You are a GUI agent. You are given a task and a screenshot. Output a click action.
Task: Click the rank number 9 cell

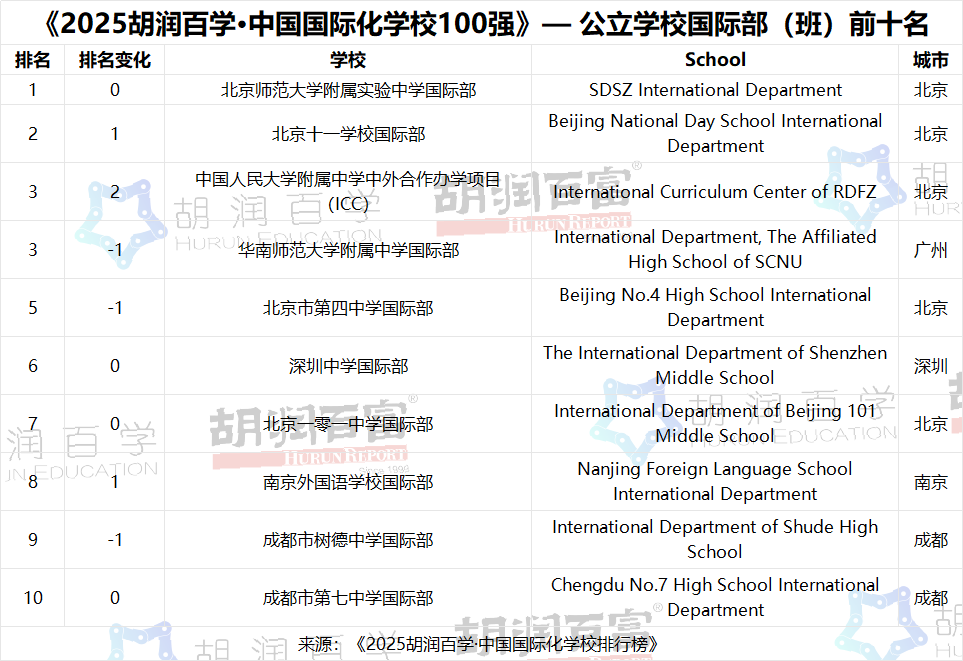click(33, 540)
